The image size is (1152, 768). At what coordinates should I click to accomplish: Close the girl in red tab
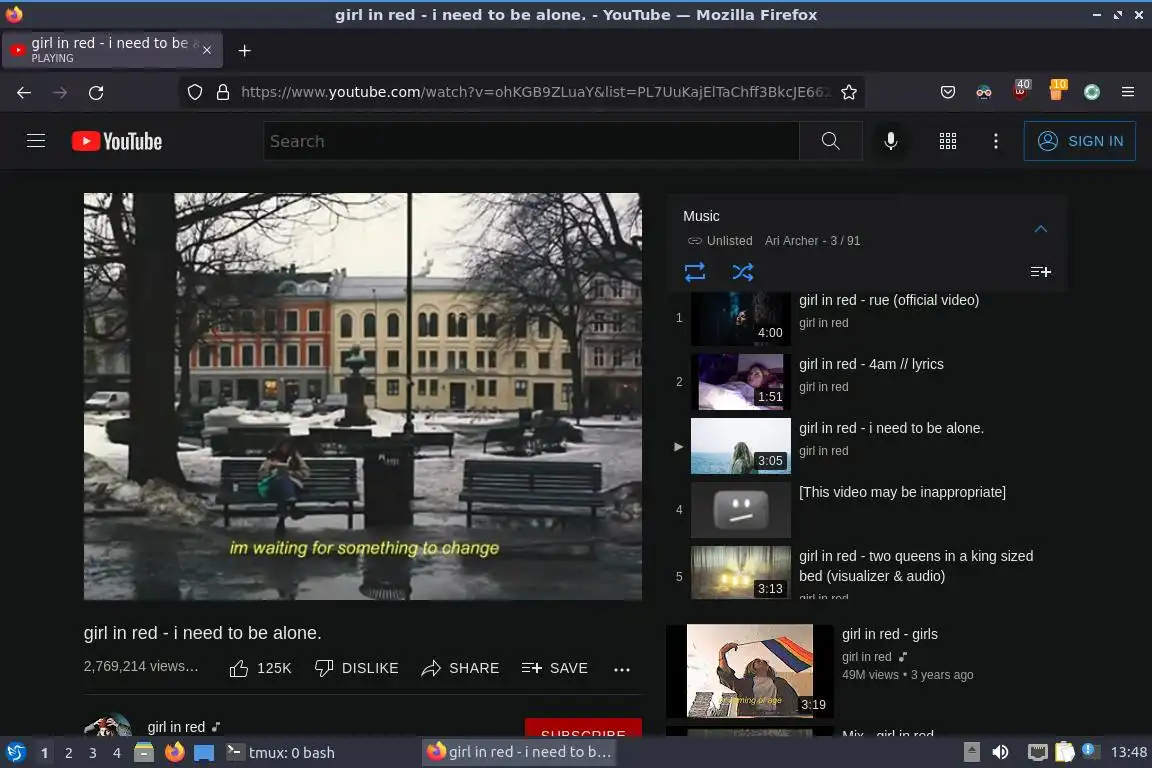(207, 50)
